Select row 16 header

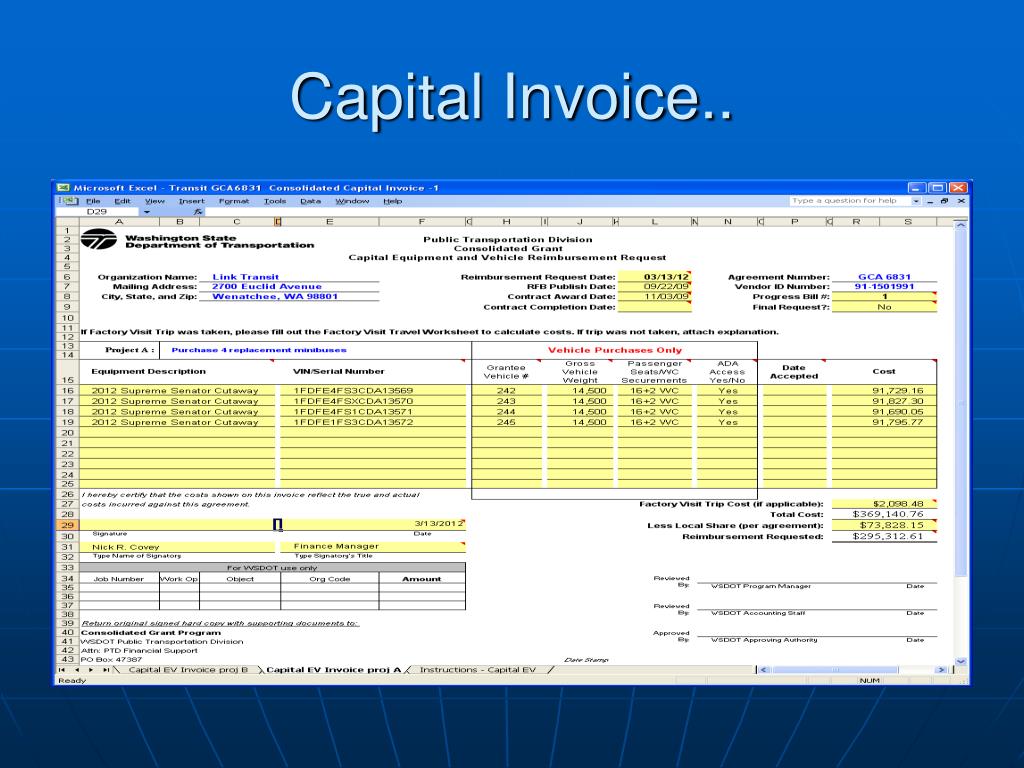[67, 391]
